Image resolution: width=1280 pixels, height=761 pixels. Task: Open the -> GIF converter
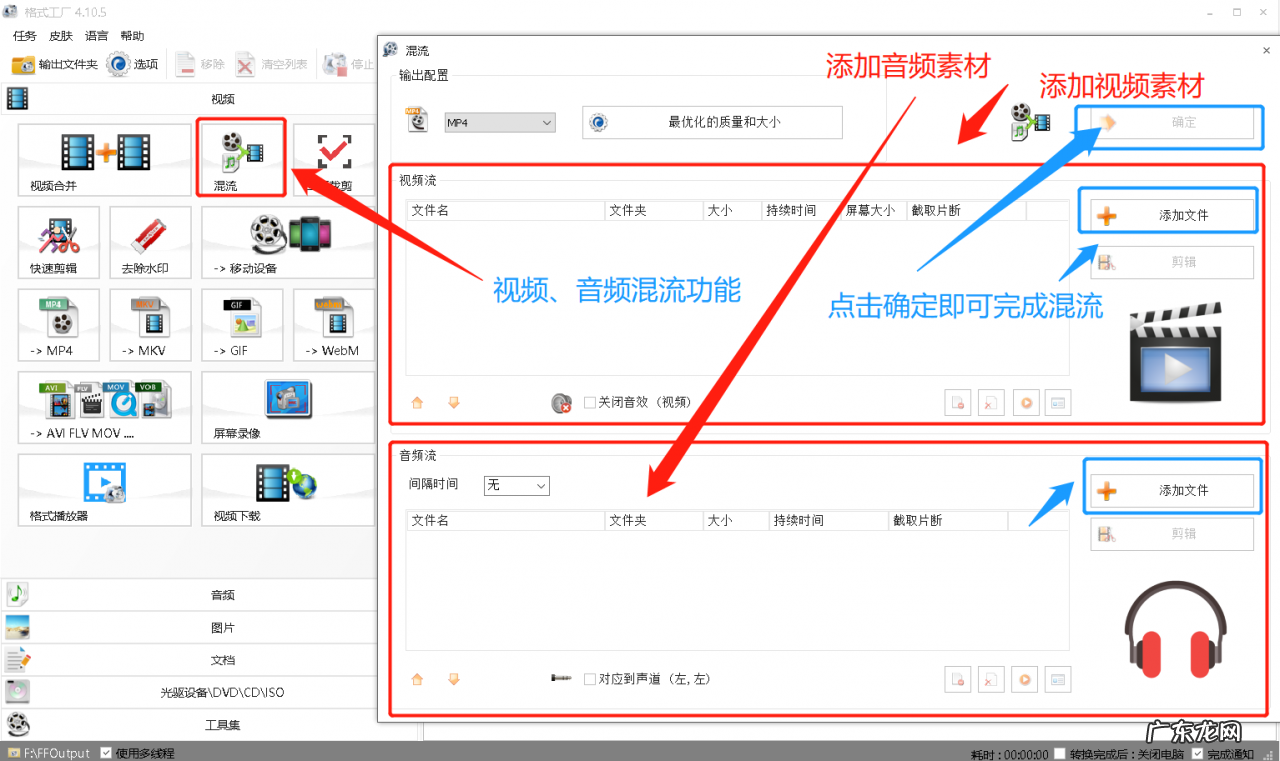(x=241, y=324)
